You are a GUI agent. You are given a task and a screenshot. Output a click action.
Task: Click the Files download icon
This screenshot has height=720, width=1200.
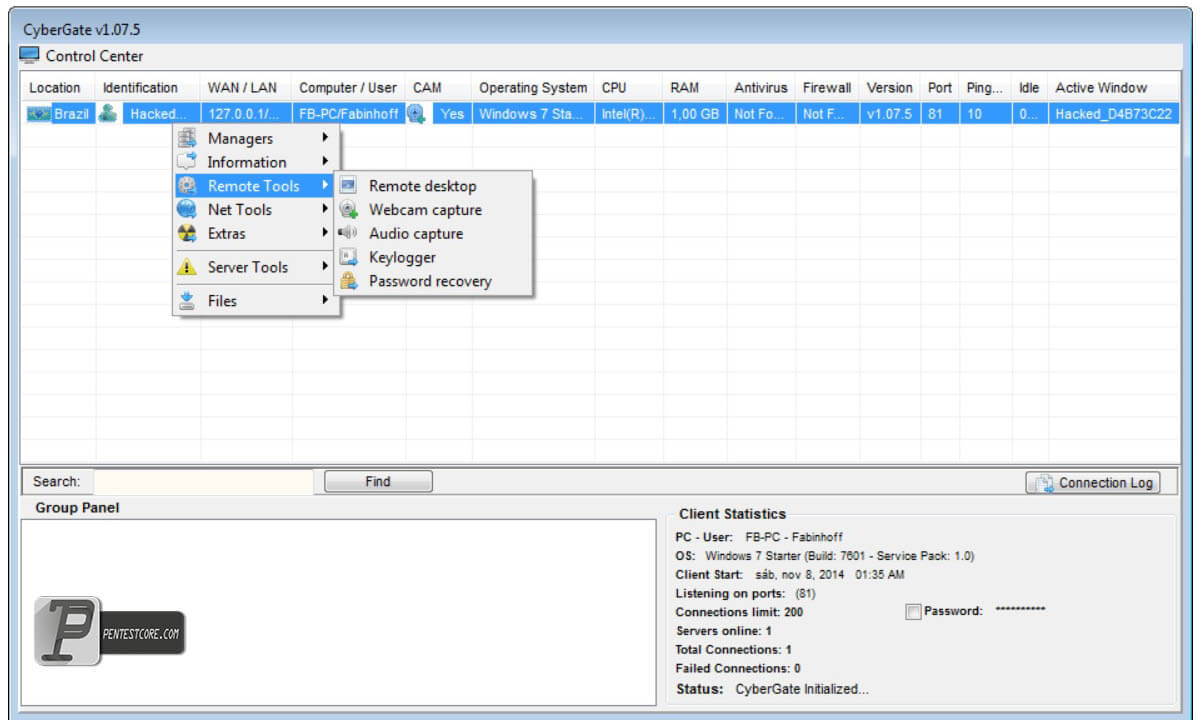(x=187, y=300)
